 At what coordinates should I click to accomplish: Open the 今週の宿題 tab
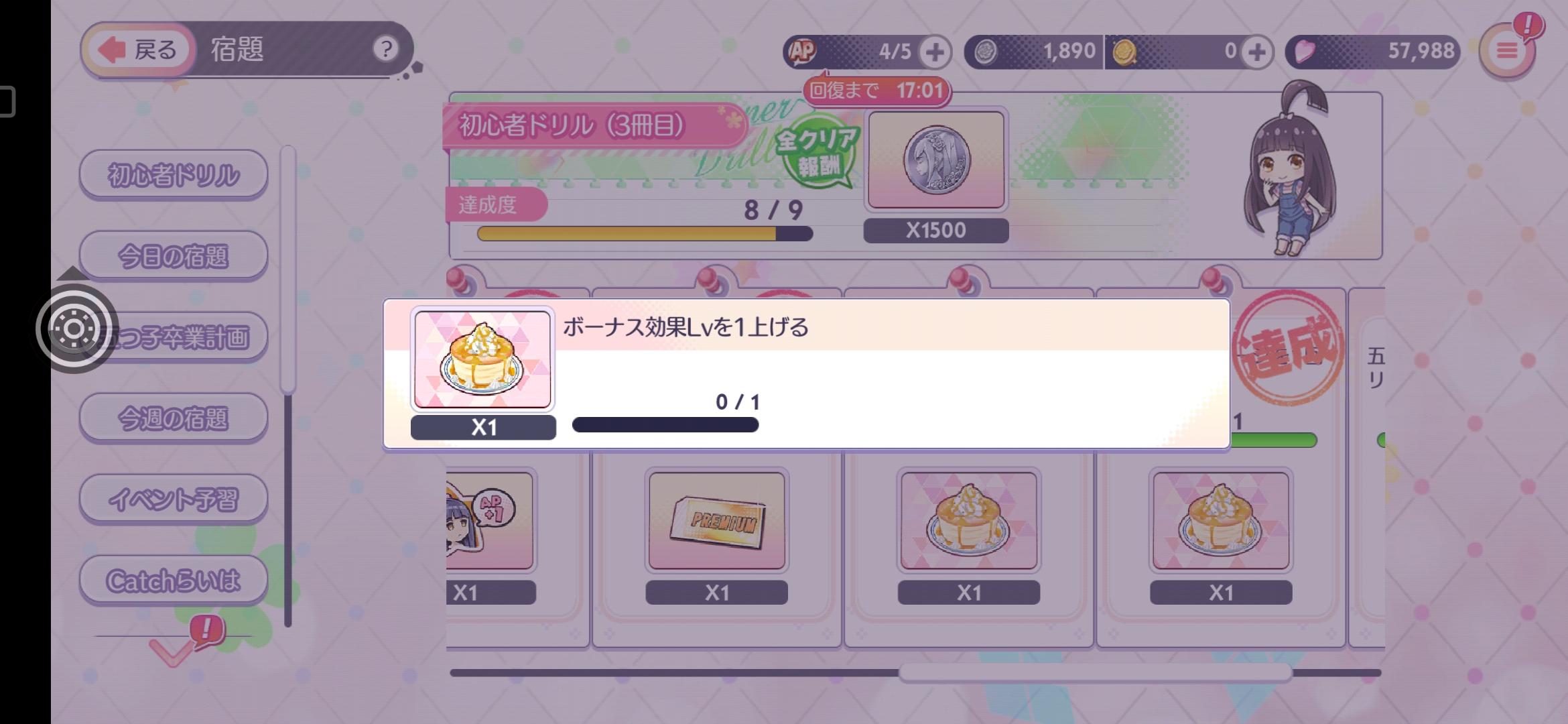point(174,418)
